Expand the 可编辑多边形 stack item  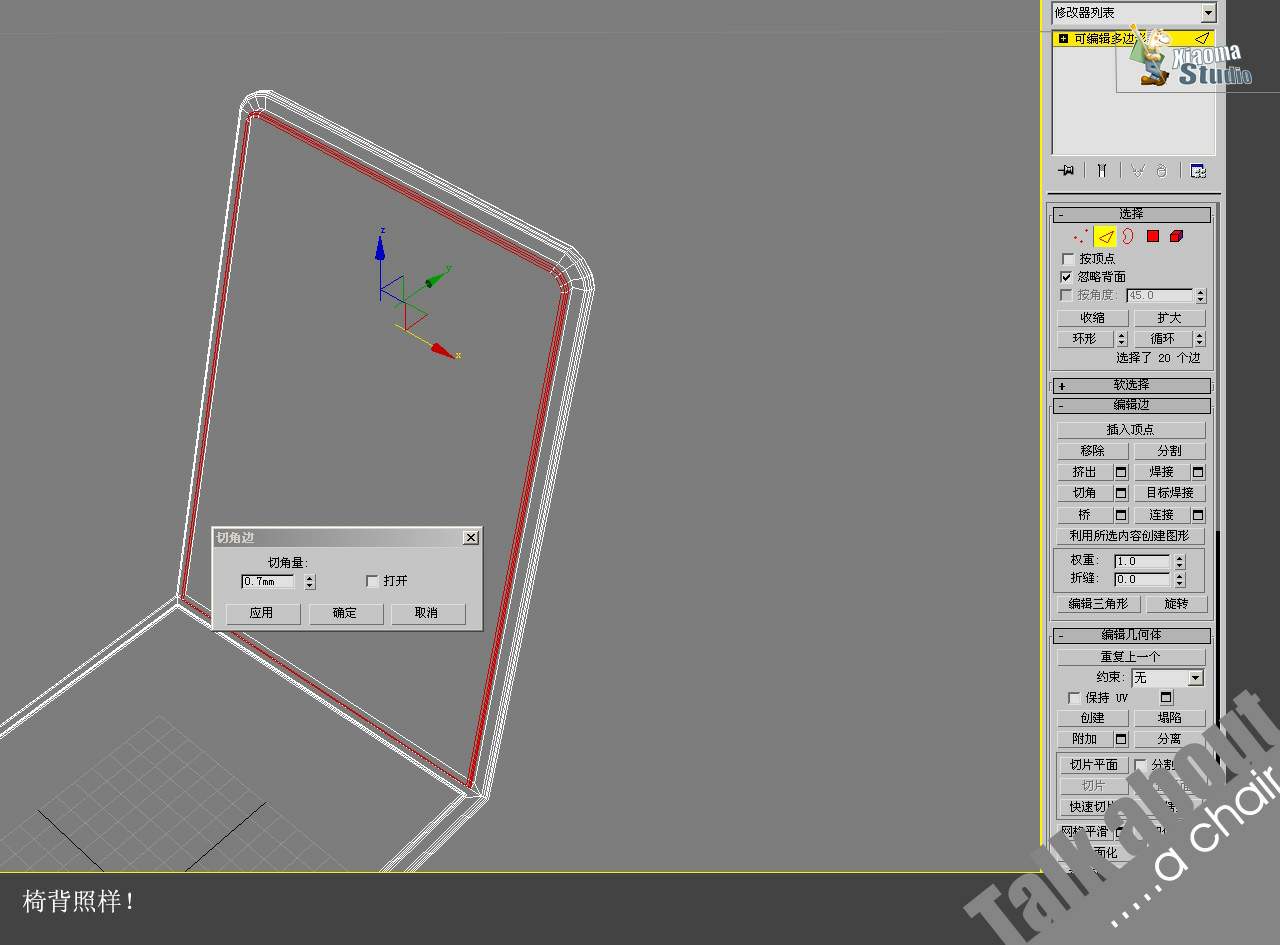click(1063, 39)
